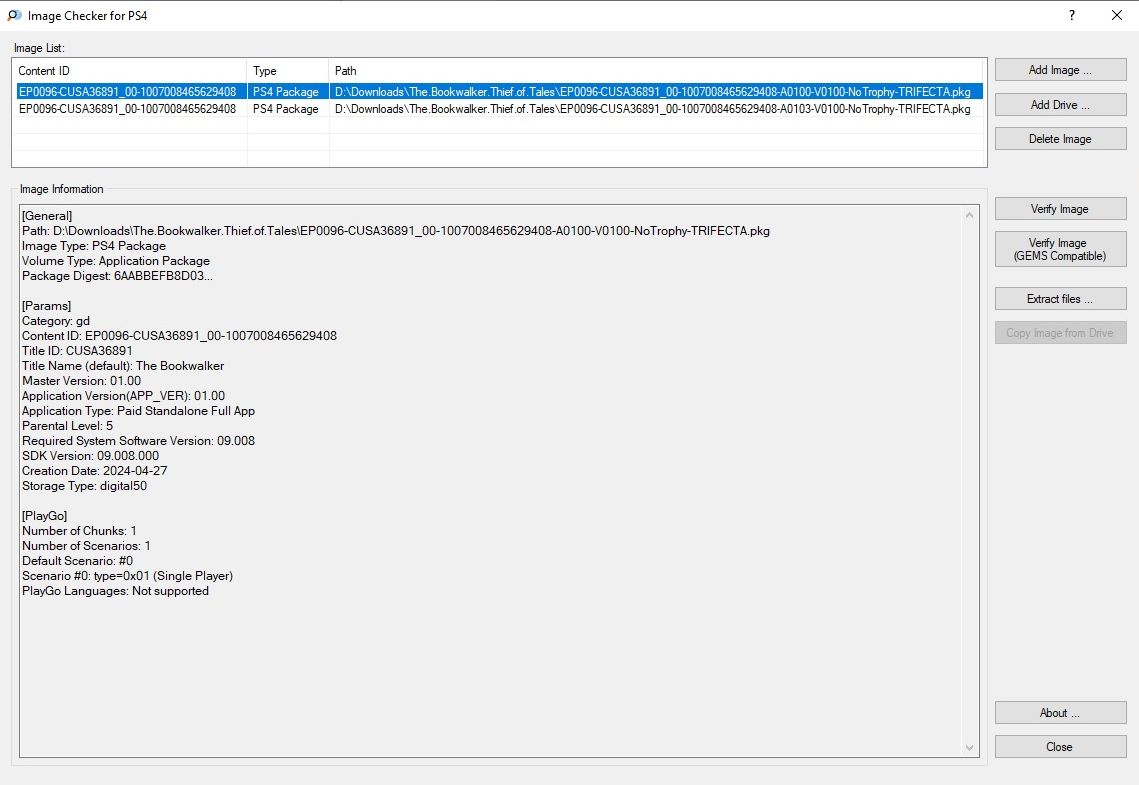Click the SDK Version: 09.008.000 line
1139x785 pixels.
(x=90, y=456)
